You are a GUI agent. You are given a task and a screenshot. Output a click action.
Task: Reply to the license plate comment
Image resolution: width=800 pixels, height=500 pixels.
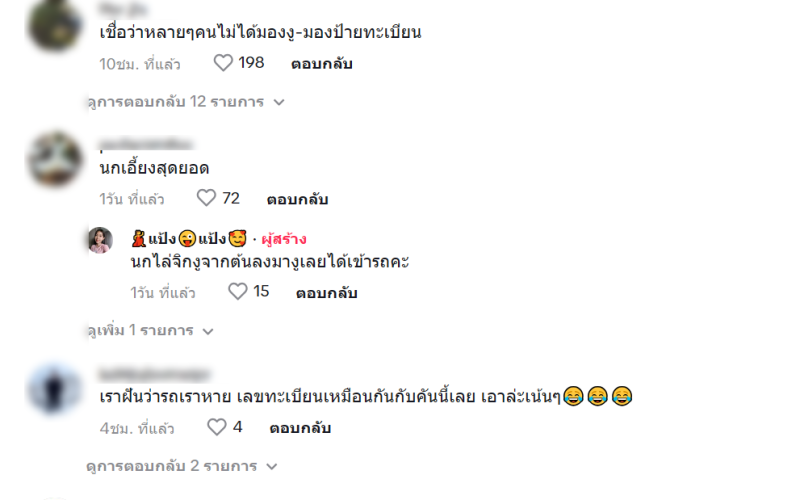pos(321,64)
